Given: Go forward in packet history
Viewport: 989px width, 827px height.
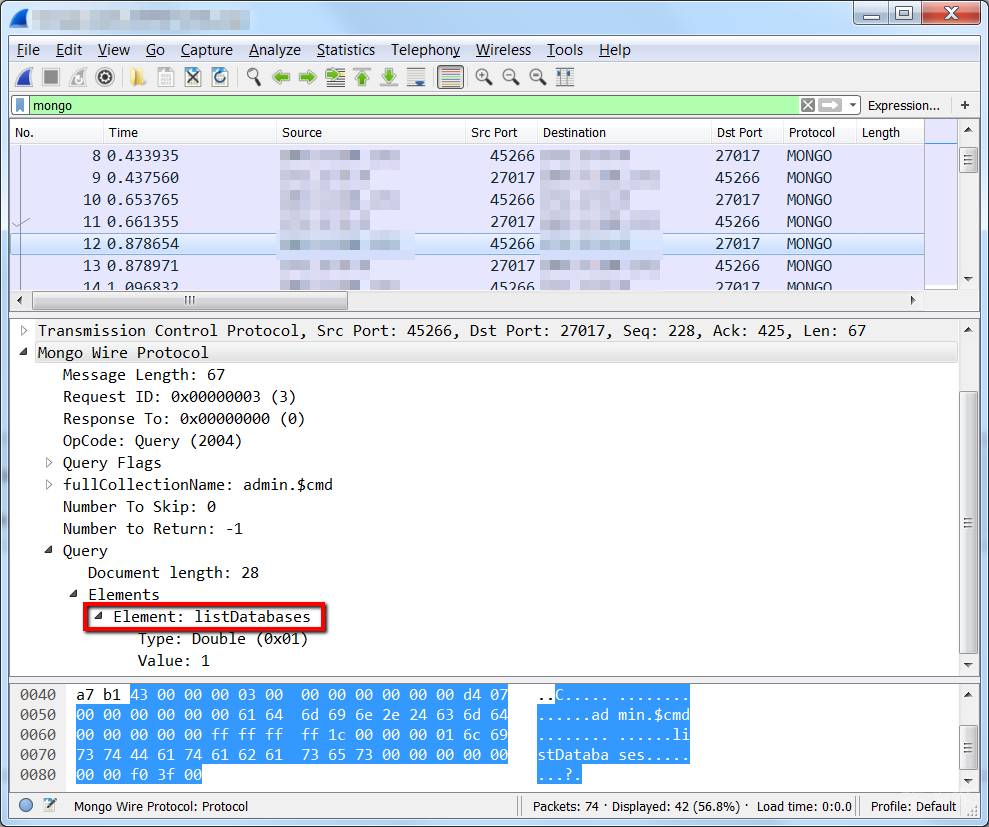Looking at the screenshot, I should 308,78.
